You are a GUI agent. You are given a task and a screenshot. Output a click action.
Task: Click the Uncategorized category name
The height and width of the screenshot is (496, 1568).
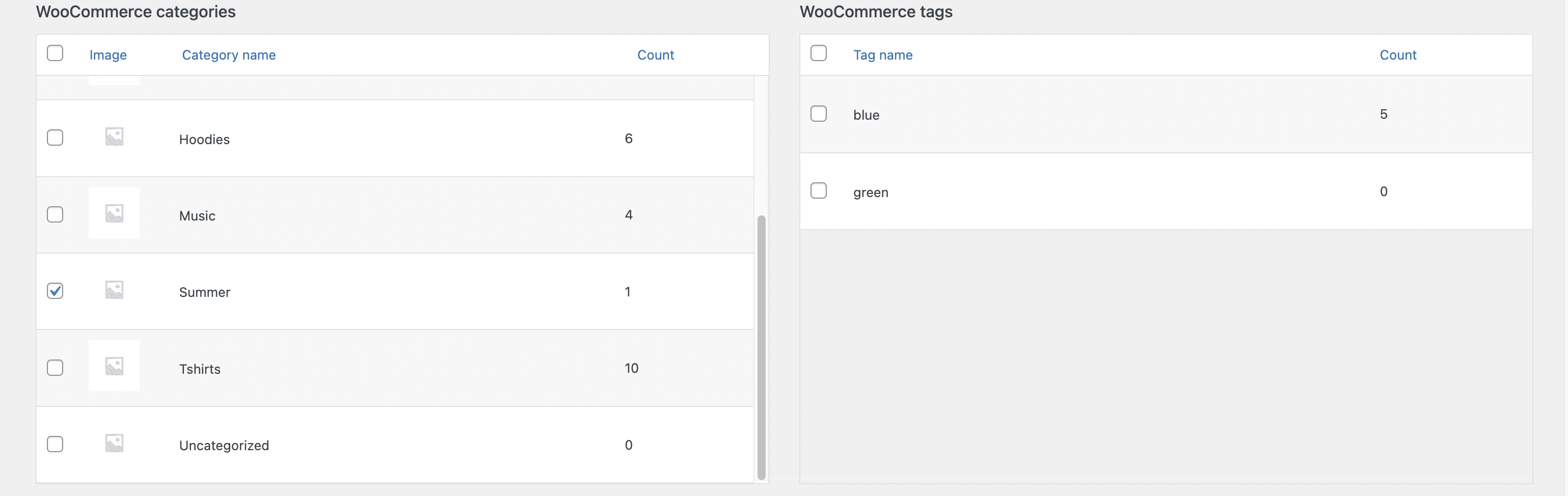pyautogui.click(x=224, y=446)
